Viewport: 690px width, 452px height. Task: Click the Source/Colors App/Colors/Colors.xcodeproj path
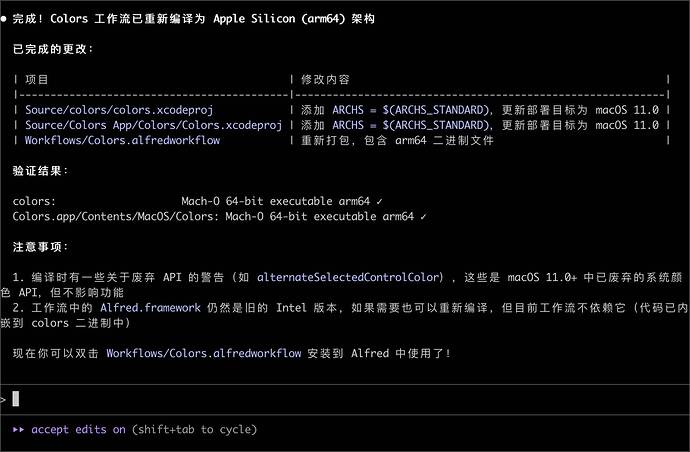click(153, 125)
